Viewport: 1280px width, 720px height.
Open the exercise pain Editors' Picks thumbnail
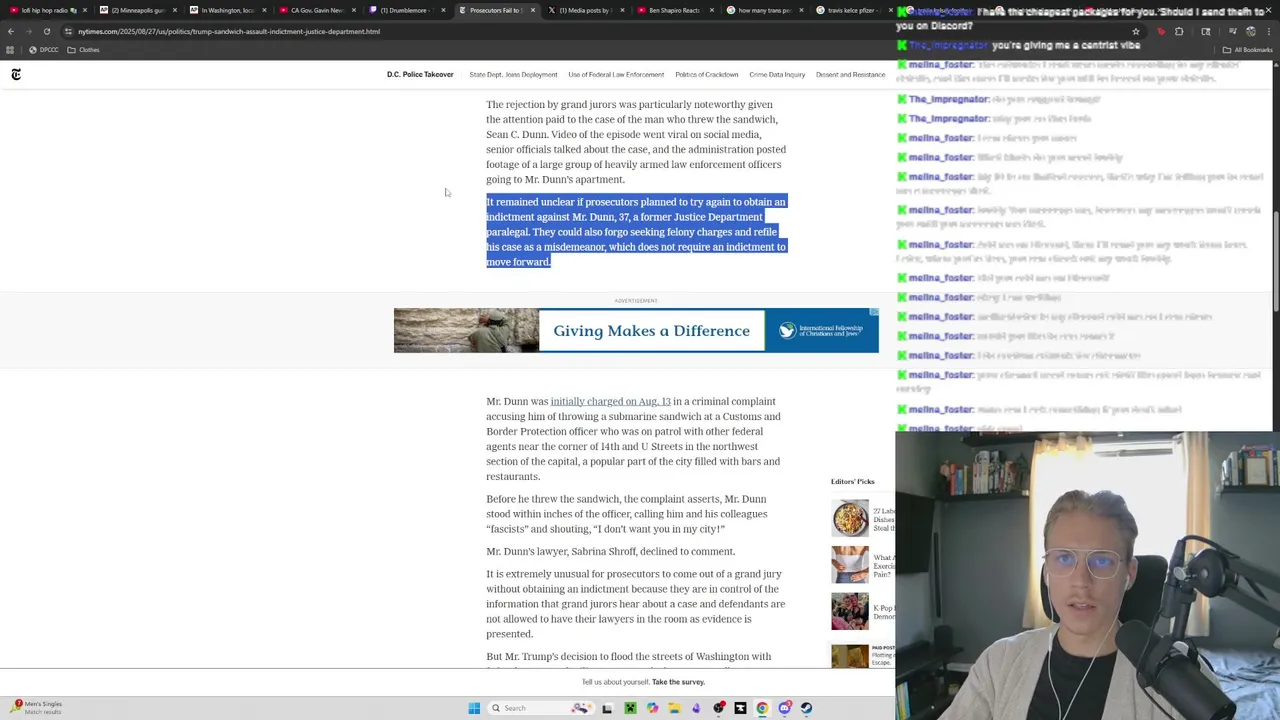coord(850,565)
